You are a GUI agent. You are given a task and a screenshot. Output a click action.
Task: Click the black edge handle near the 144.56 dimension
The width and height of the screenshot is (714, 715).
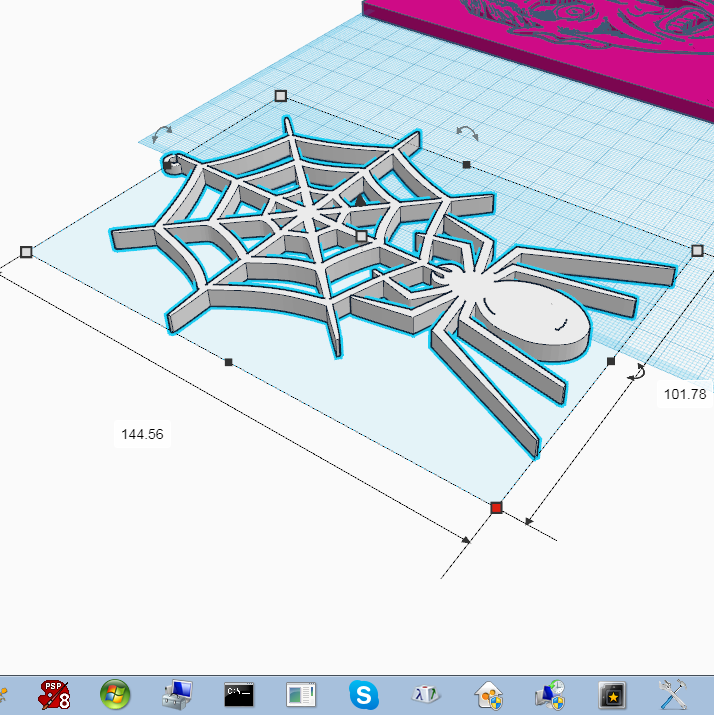(228, 362)
